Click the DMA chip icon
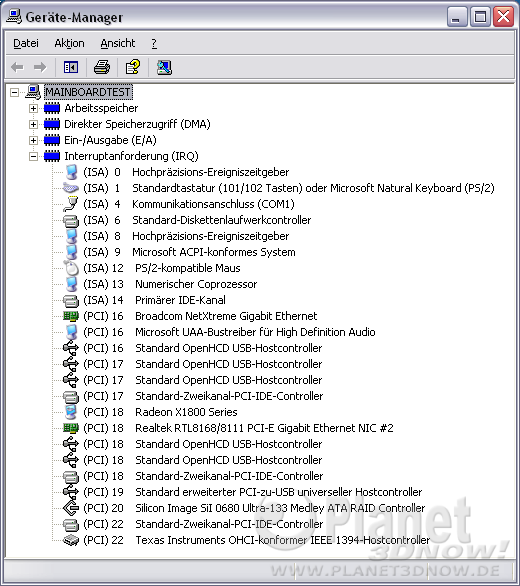Image resolution: width=520 pixels, height=586 pixels. (x=52, y=124)
